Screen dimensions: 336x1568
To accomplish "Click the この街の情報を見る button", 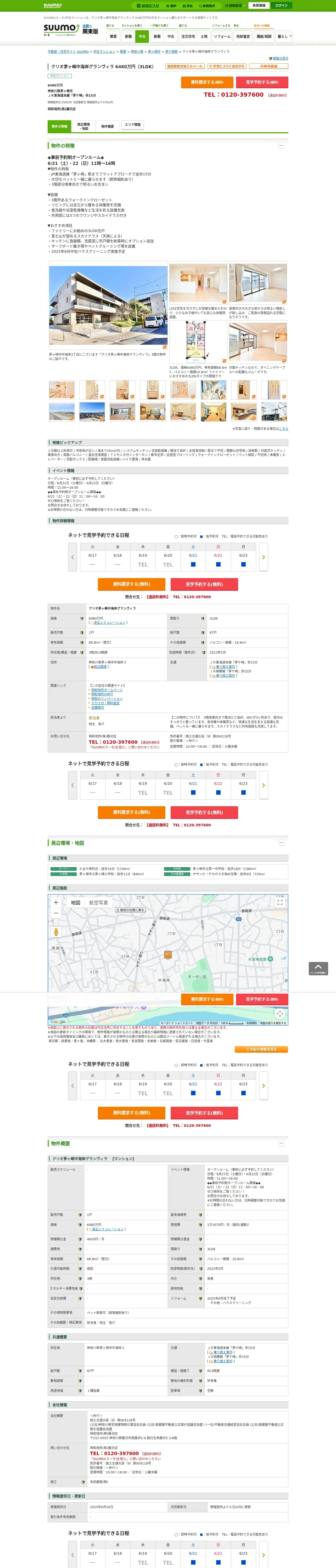I will coord(261,1050).
